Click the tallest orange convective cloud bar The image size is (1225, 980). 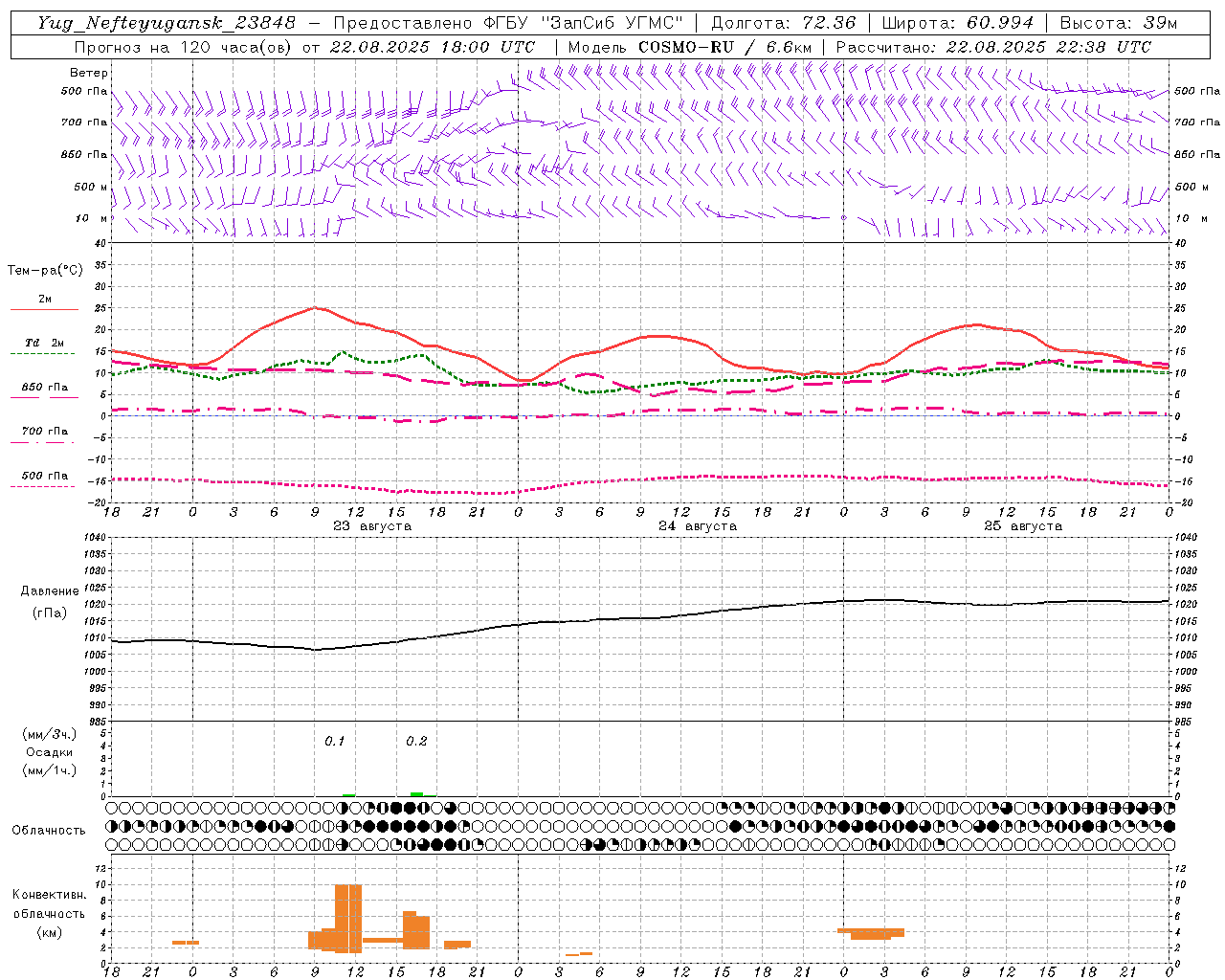(x=348, y=919)
